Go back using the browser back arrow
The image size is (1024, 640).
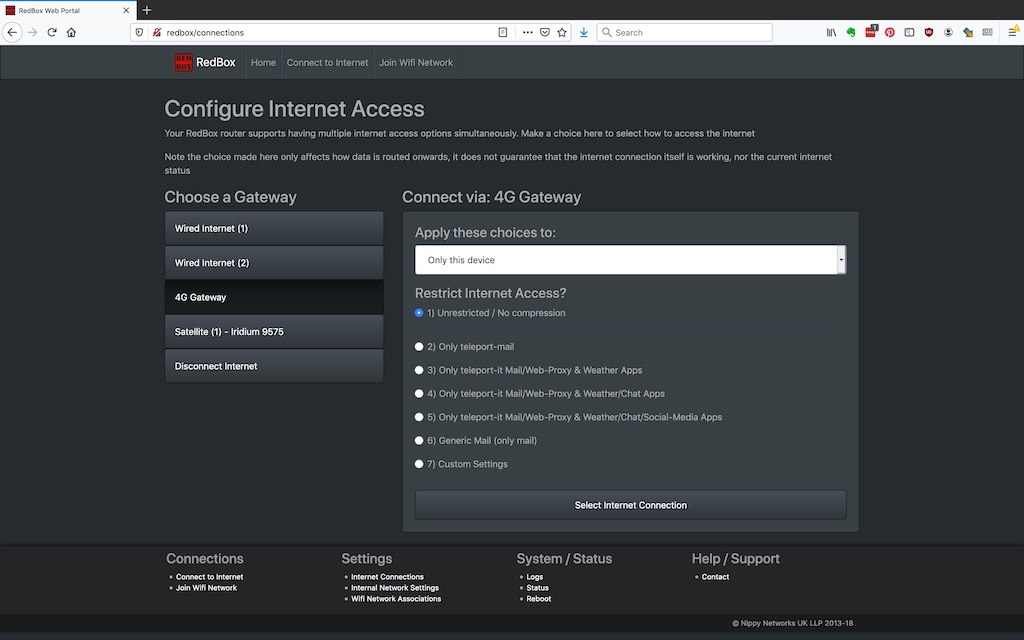point(12,32)
